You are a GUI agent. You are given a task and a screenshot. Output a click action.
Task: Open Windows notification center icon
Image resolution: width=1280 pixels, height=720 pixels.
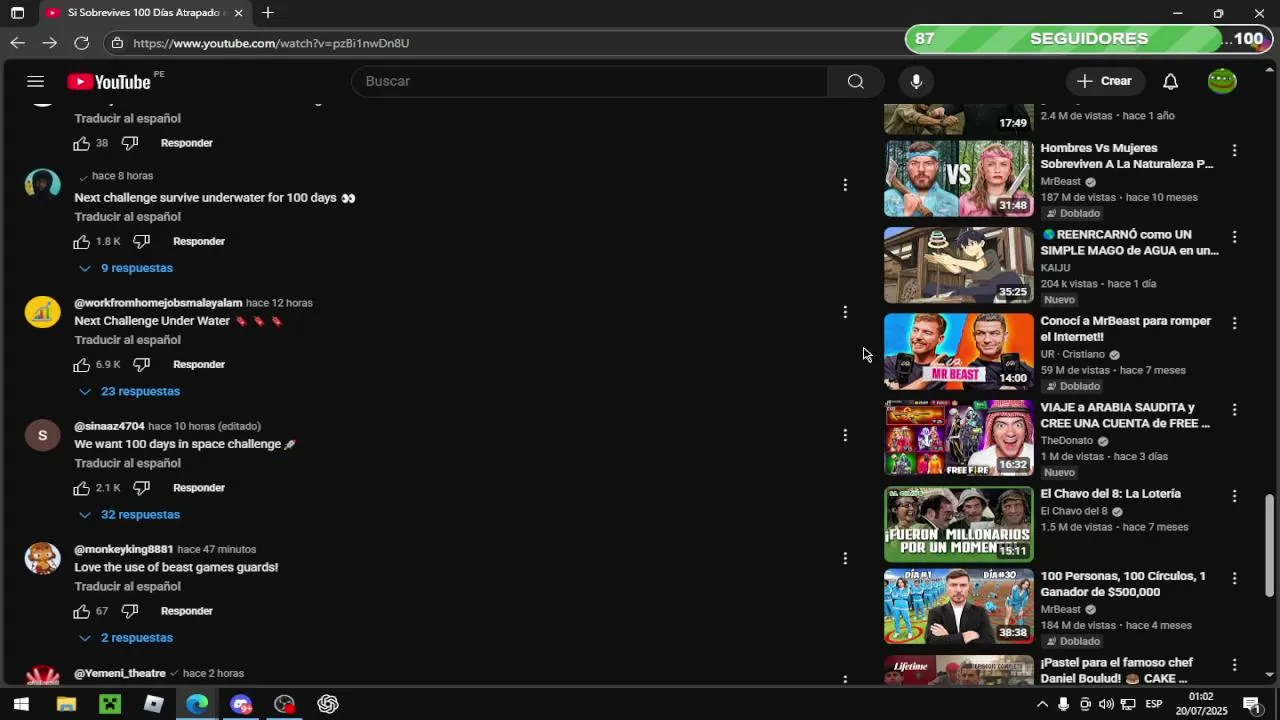click(x=1251, y=704)
